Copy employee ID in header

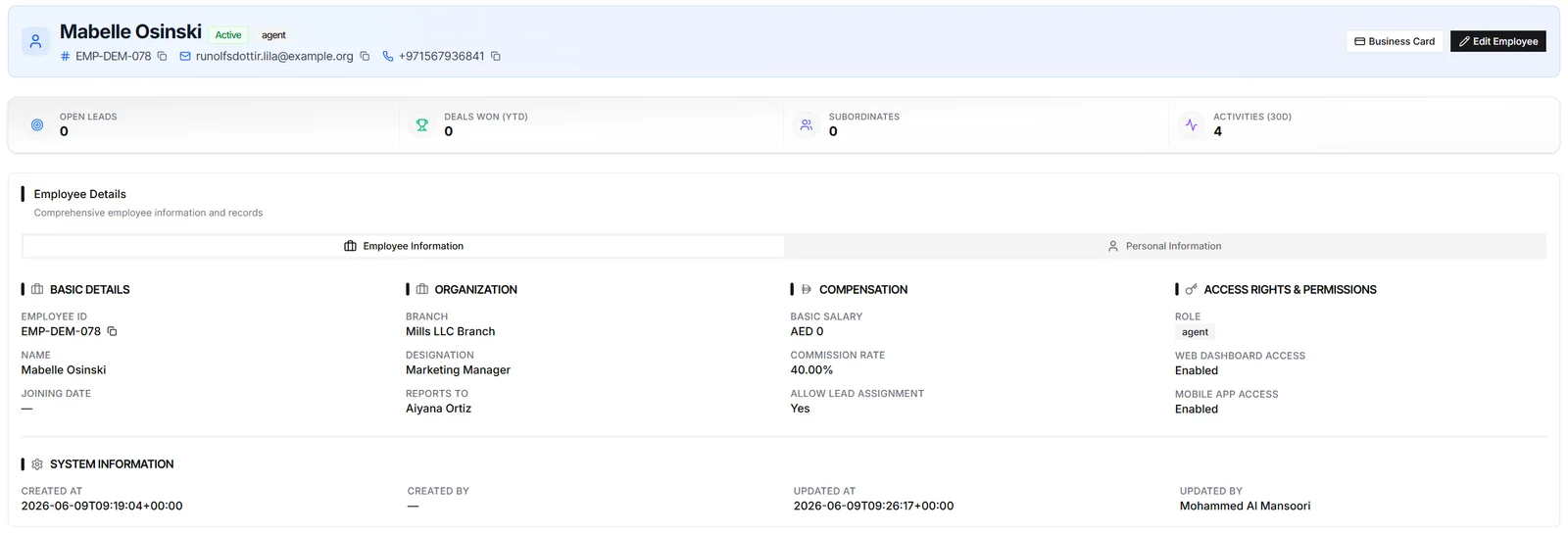162,56
